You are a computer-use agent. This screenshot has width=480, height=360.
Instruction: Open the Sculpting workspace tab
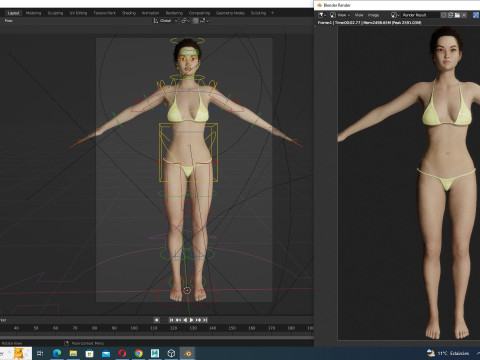55,13
